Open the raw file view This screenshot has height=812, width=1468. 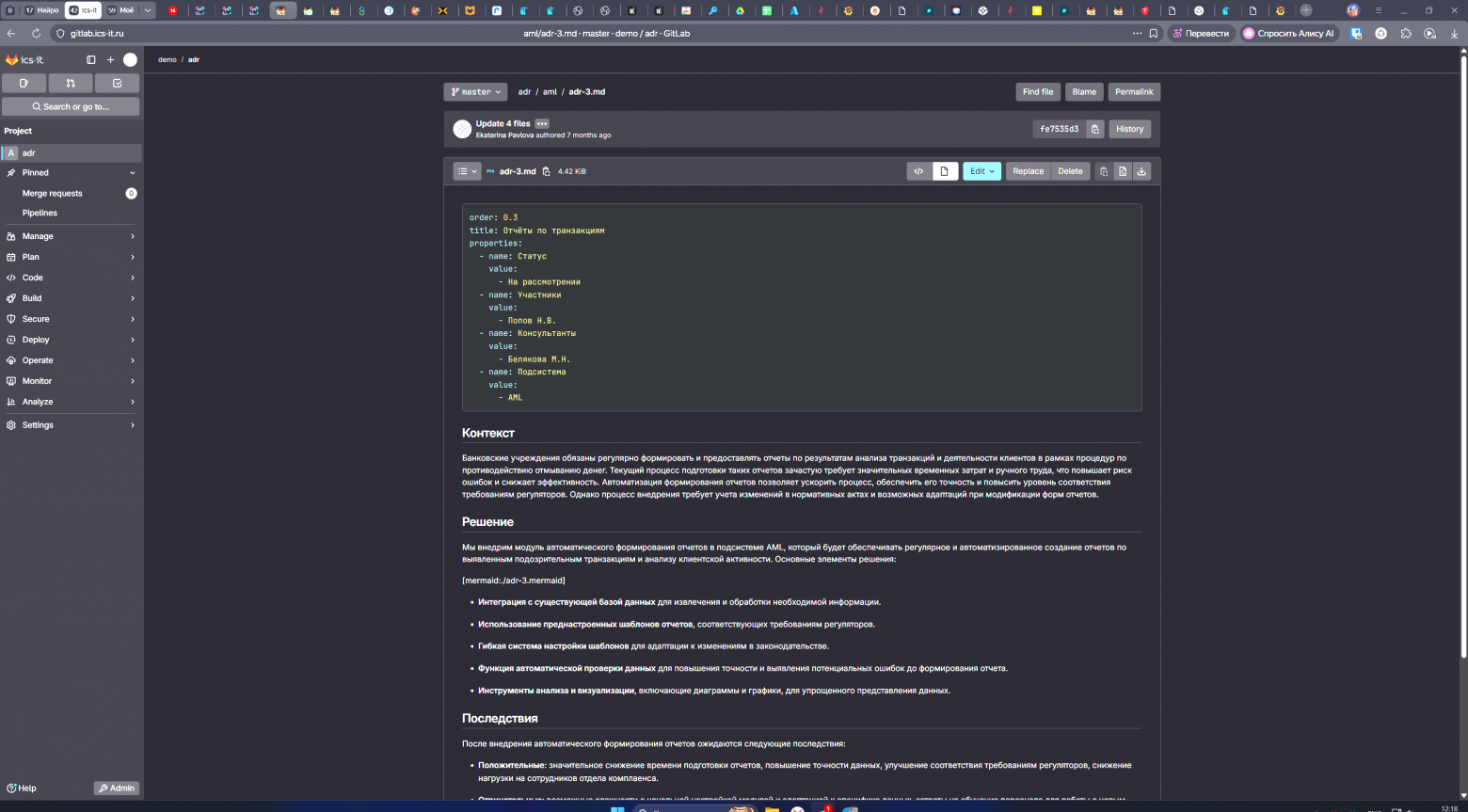pos(1123,171)
